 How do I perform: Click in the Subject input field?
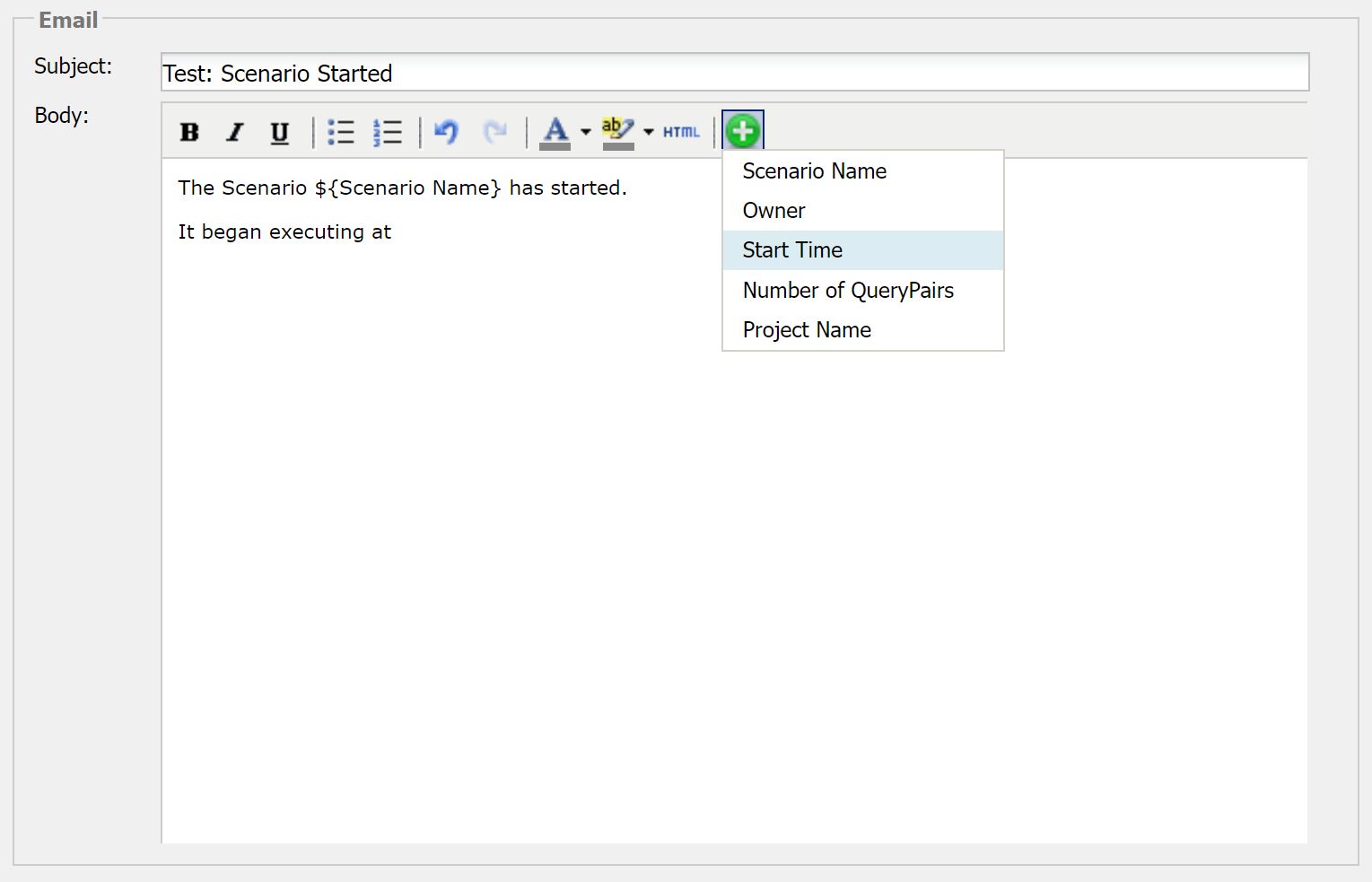tap(735, 73)
